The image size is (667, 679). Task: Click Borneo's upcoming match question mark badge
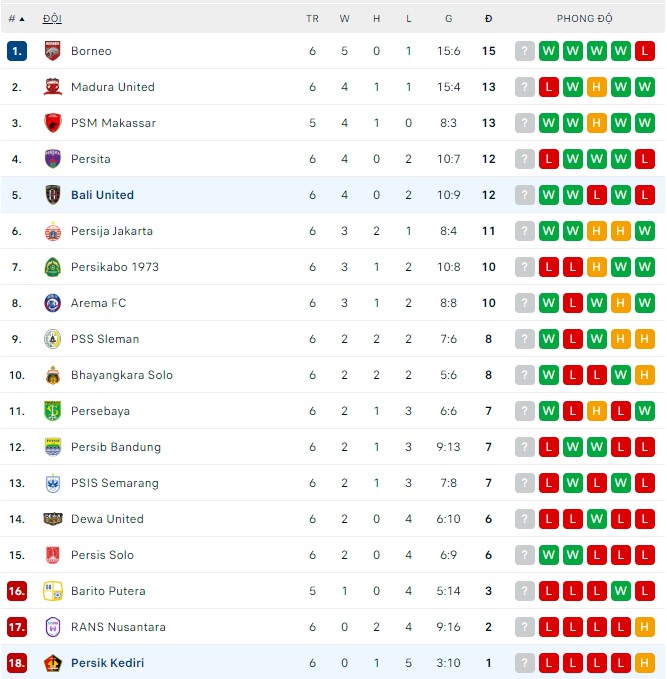[x=525, y=51]
